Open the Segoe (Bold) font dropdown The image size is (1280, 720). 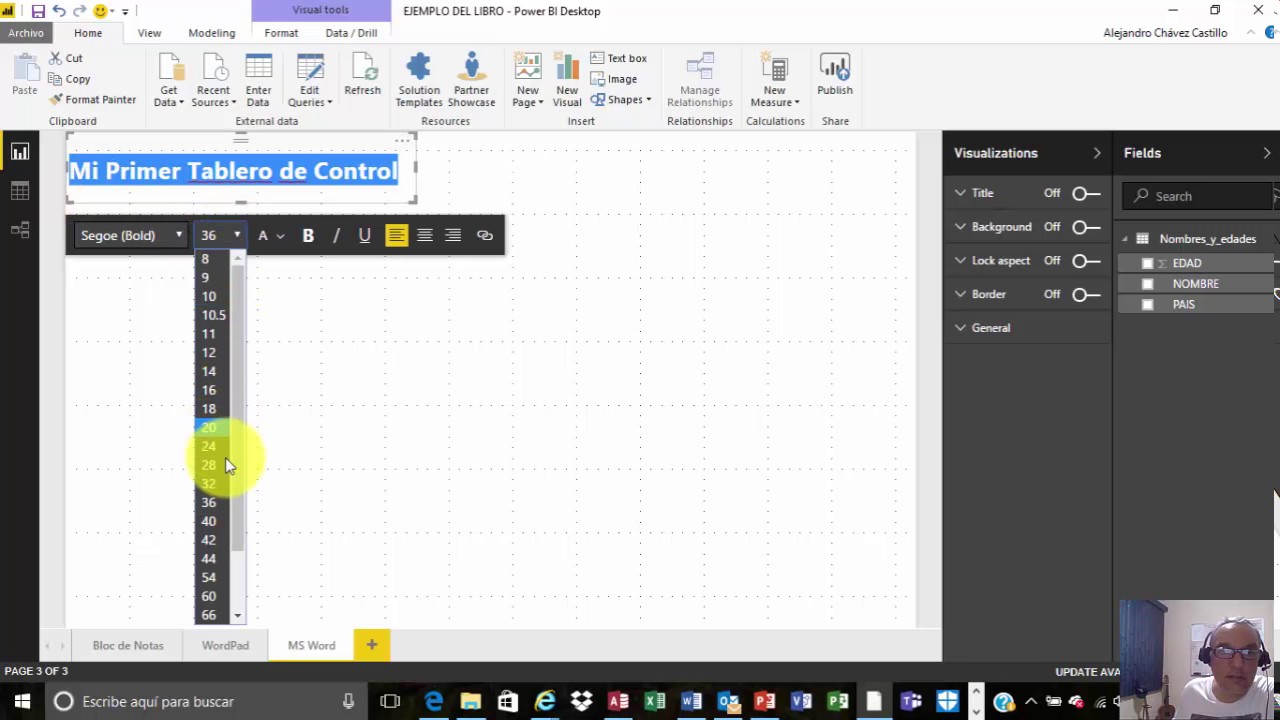131,236
